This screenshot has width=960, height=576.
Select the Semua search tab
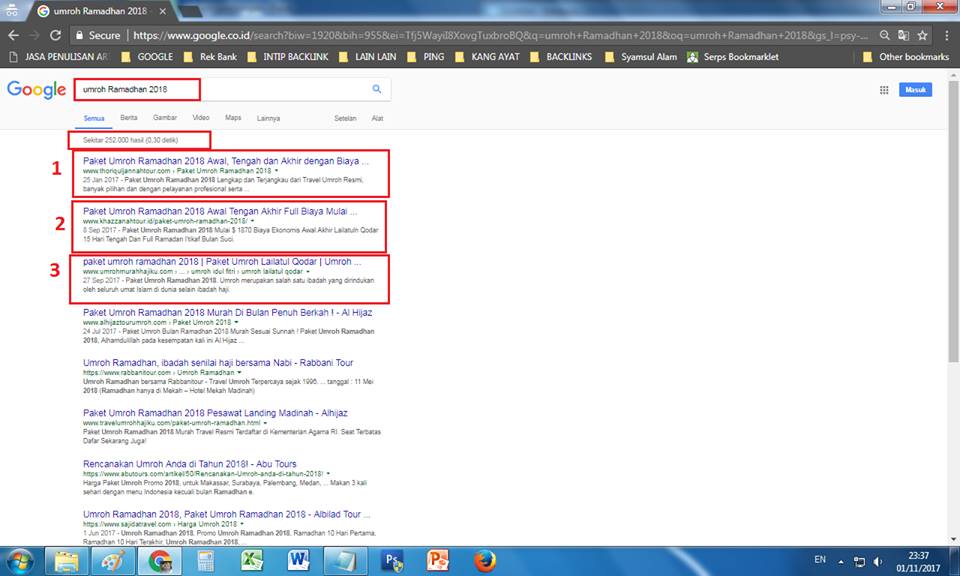(x=94, y=118)
